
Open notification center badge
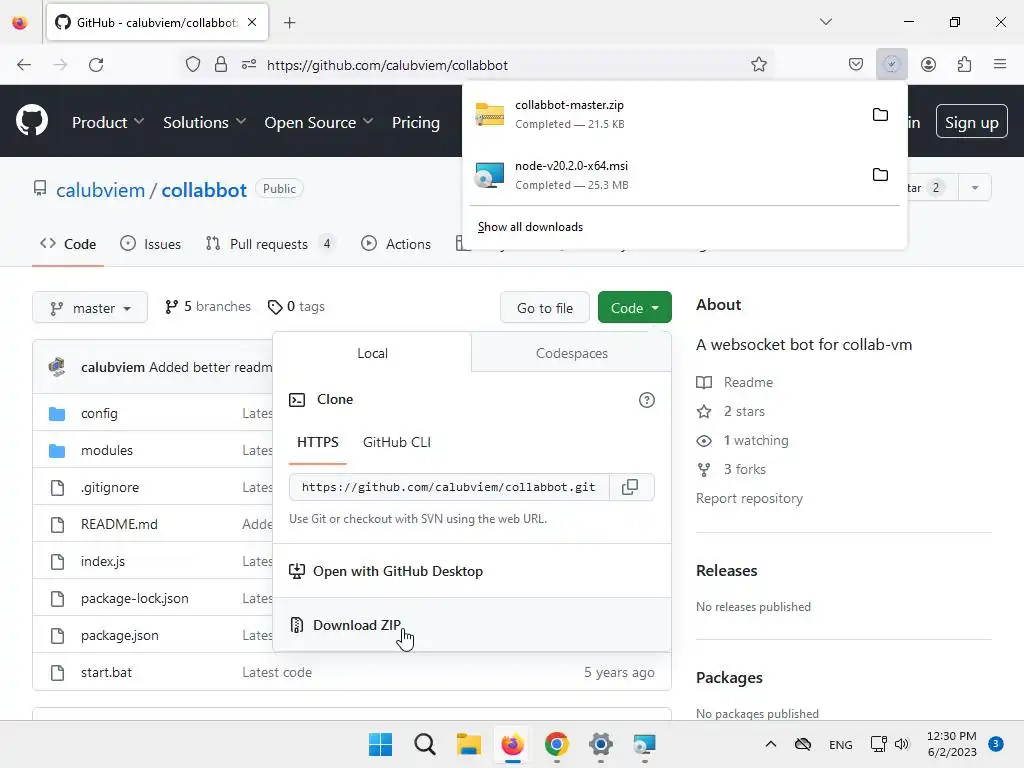pyautogui.click(x=995, y=744)
